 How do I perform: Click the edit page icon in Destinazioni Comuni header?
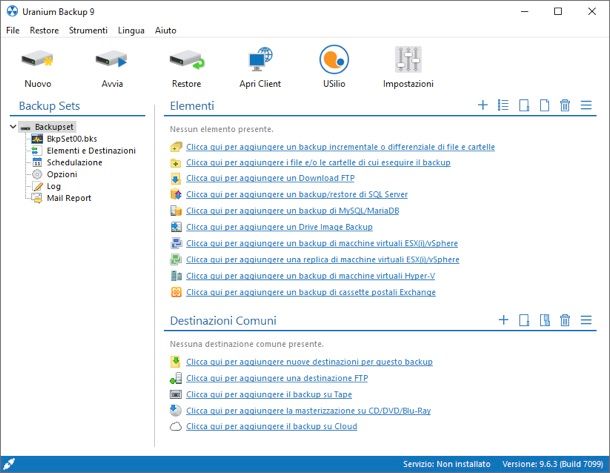(x=524, y=320)
